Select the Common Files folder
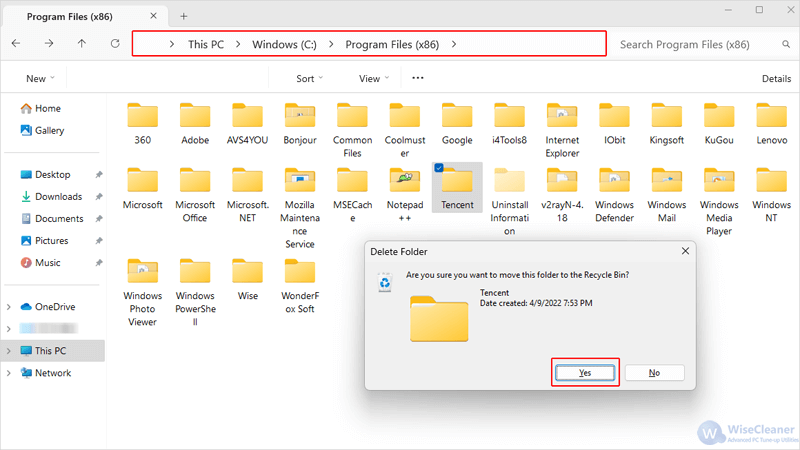This screenshot has height=450, width=800. [x=352, y=131]
